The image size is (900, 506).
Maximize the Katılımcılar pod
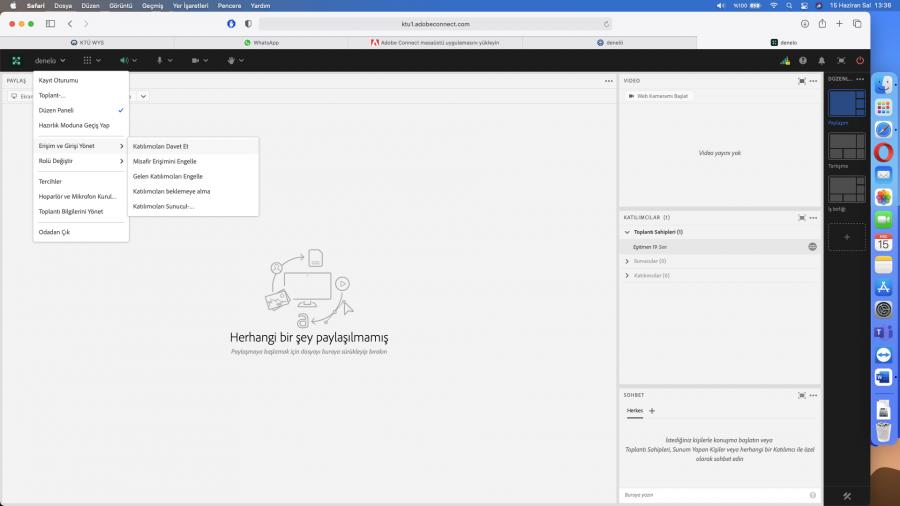pos(802,217)
